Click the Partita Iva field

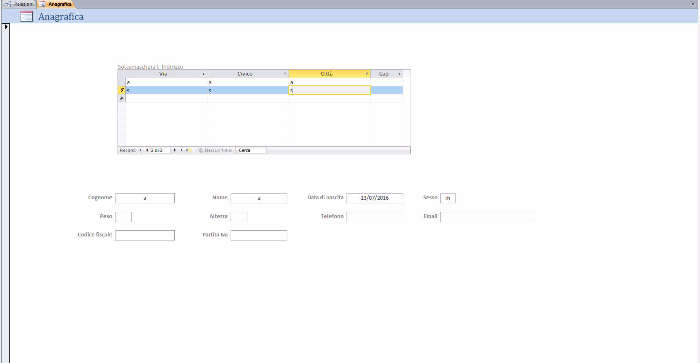[x=259, y=235]
